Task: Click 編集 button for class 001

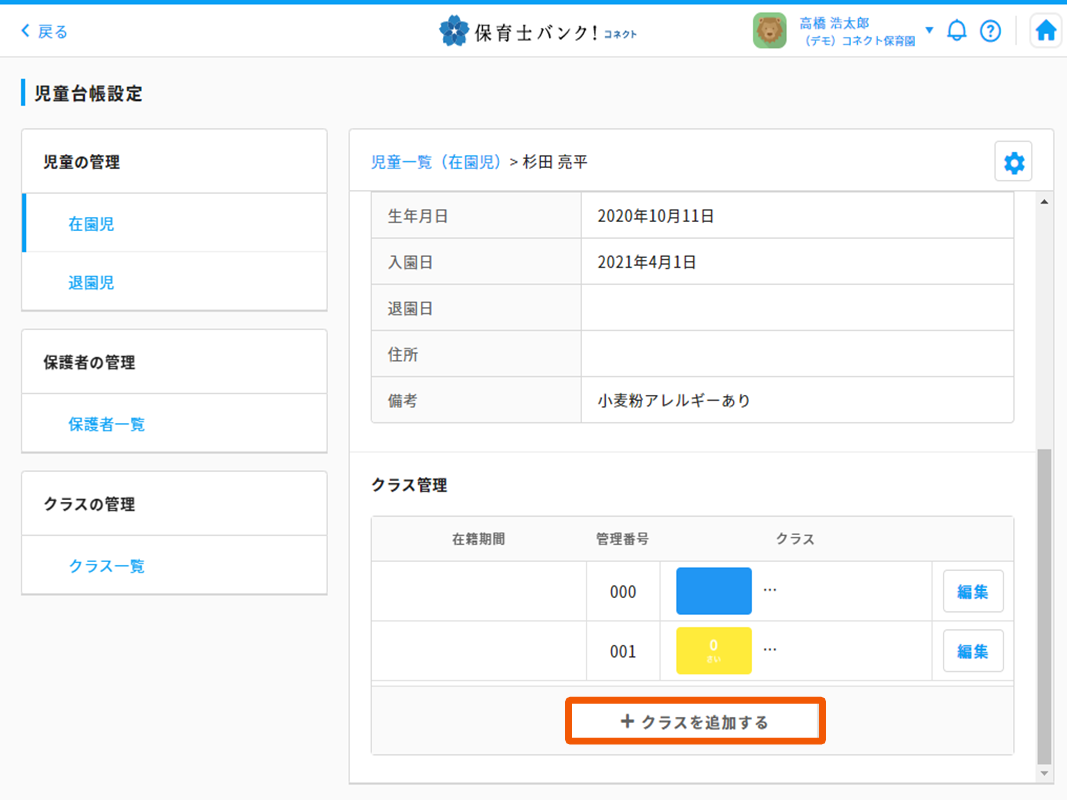Action: 972,651
